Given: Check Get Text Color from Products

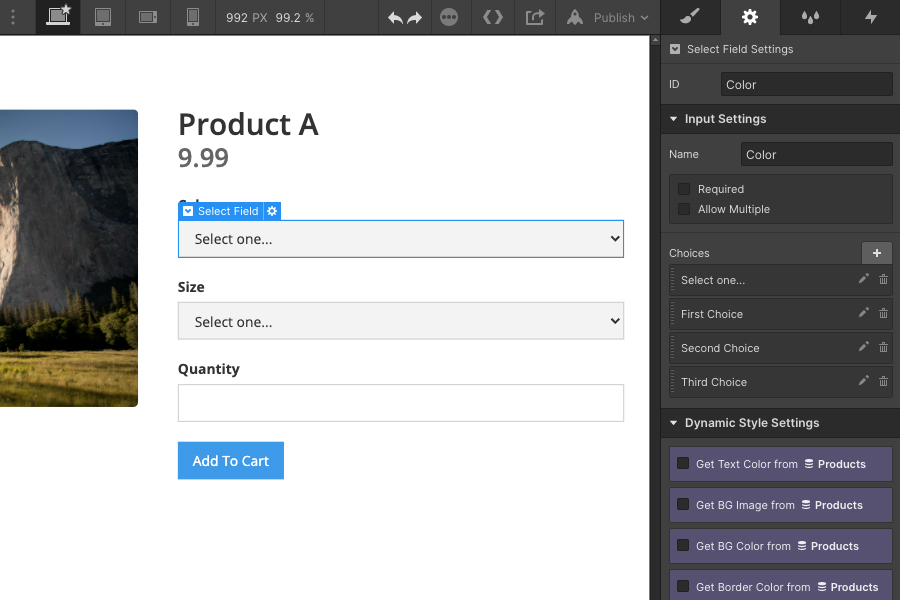Looking at the screenshot, I should click(683, 463).
